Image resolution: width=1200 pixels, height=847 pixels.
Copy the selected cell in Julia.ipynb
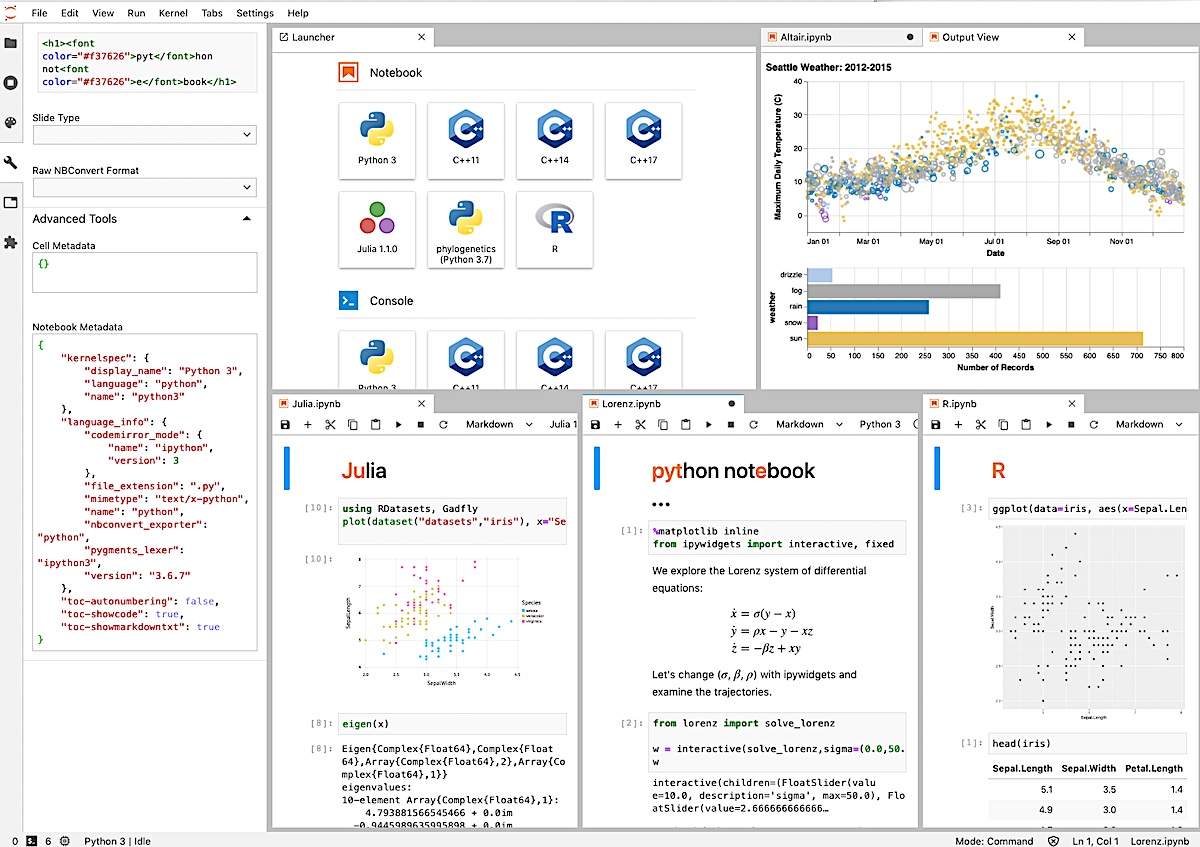[x=353, y=424]
